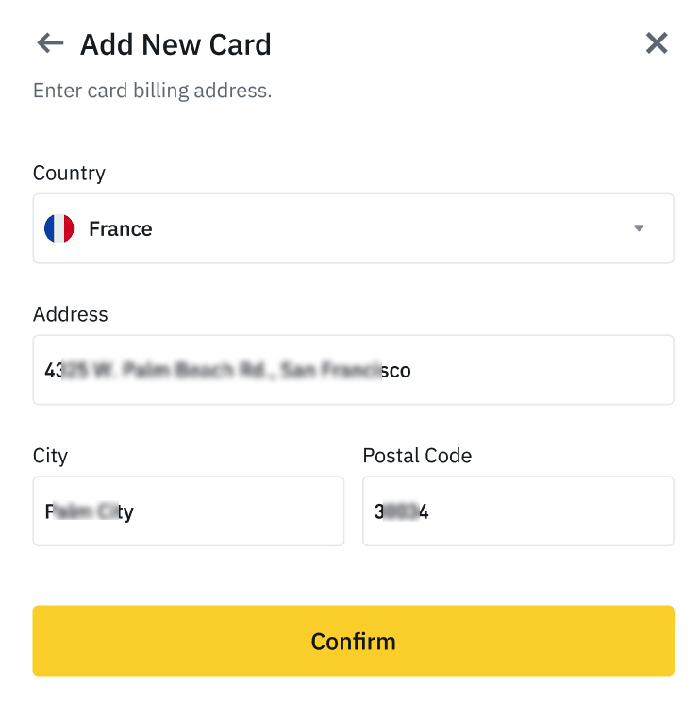Place cursor after final digit 4 in Postal Code
The image size is (700, 704).
[x=429, y=512]
